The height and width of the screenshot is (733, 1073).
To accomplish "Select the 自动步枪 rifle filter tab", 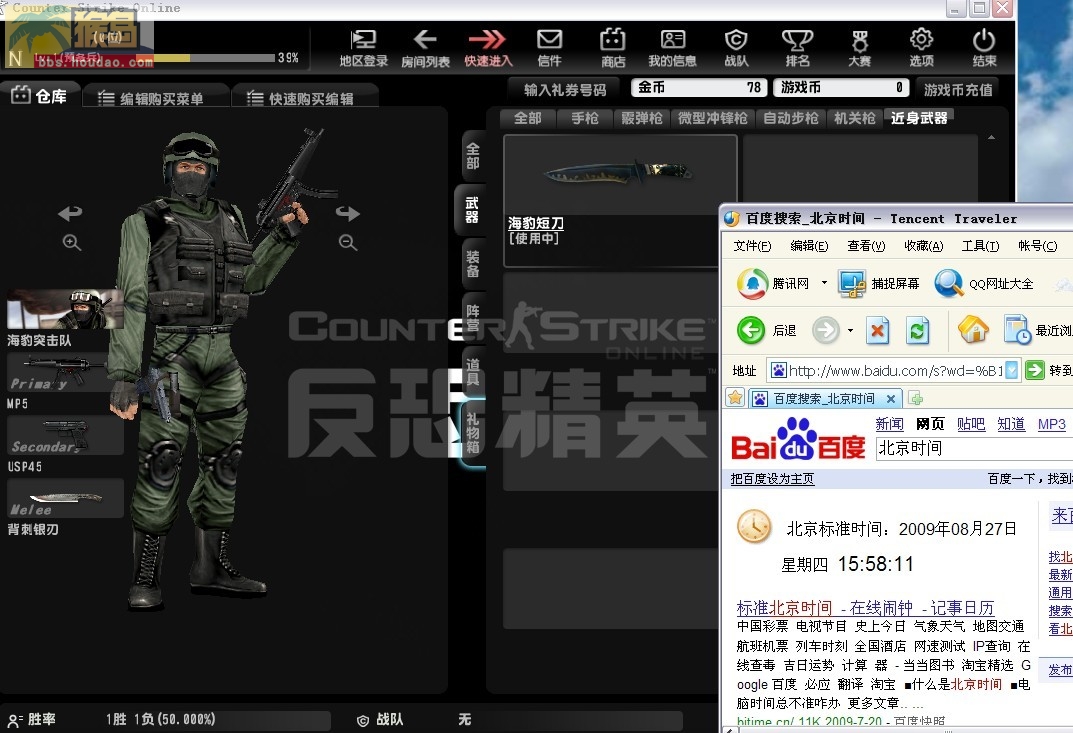I will click(791, 118).
